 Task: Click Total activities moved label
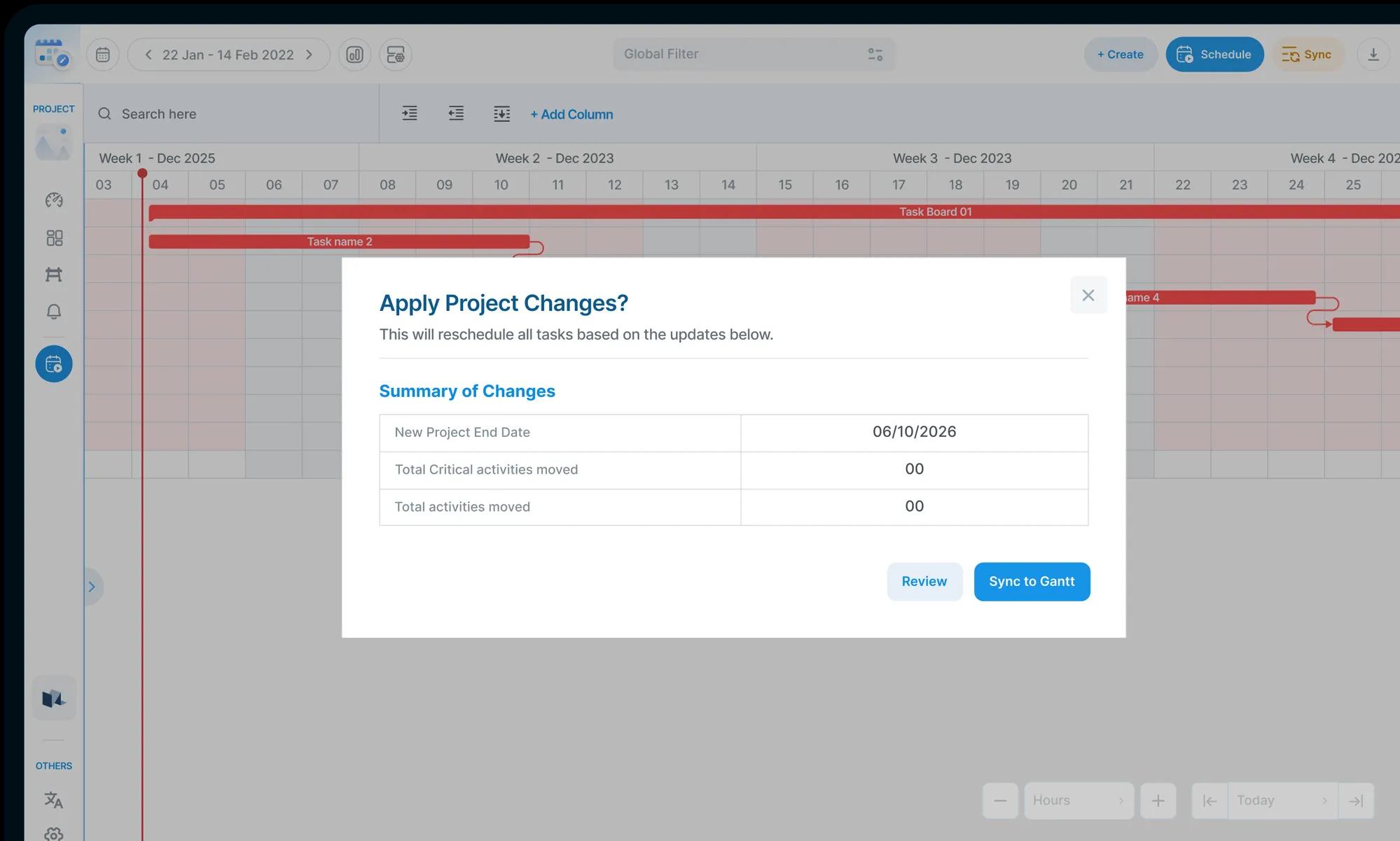(462, 506)
